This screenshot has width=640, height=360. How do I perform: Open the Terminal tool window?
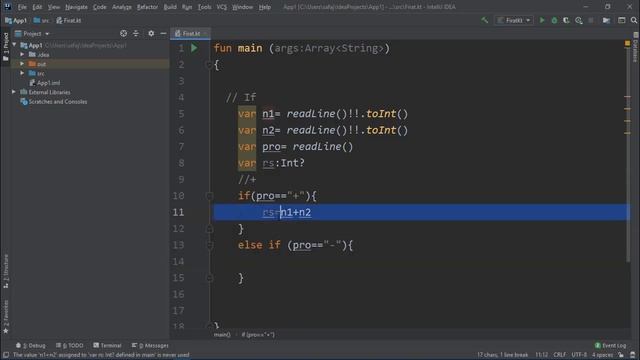107,345
